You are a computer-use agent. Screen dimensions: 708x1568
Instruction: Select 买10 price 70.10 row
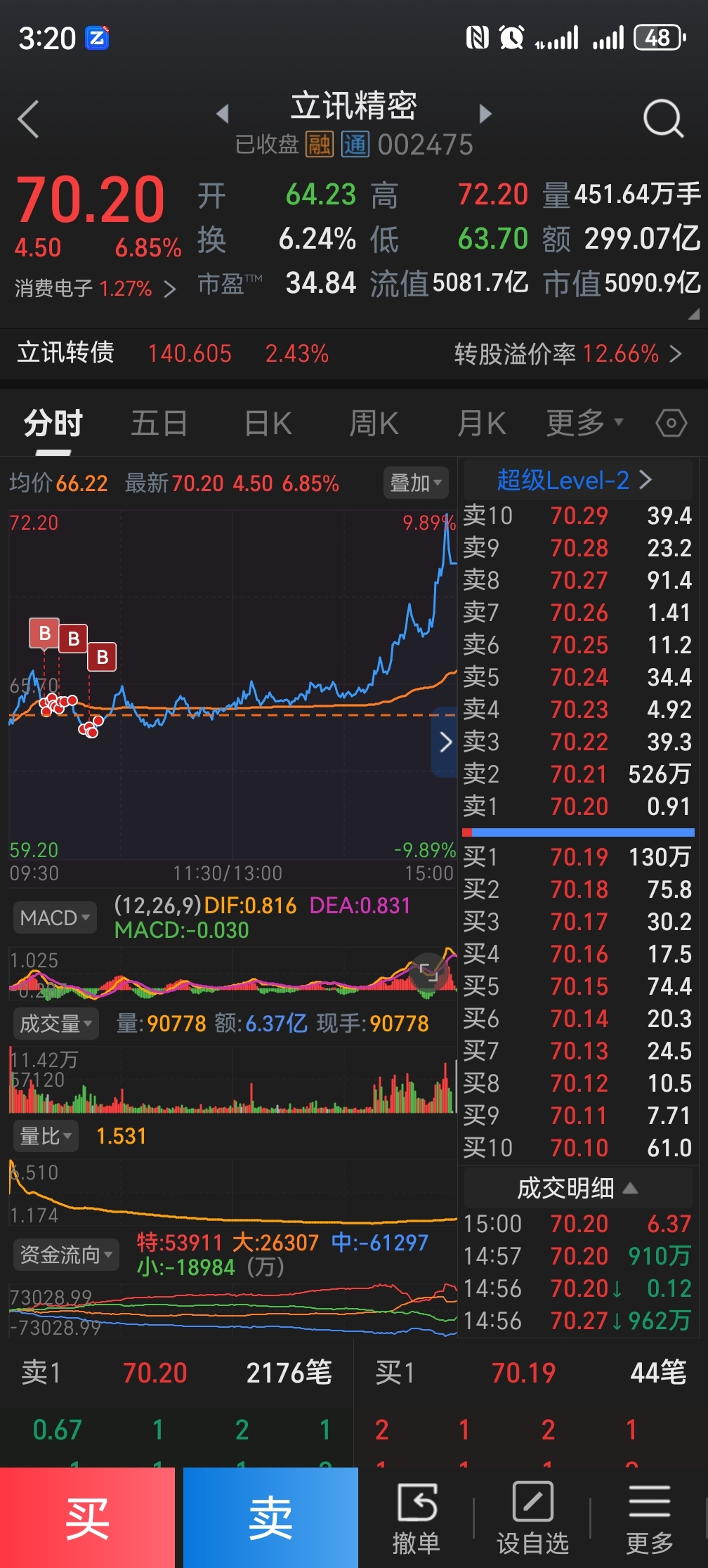pos(578,1148)
